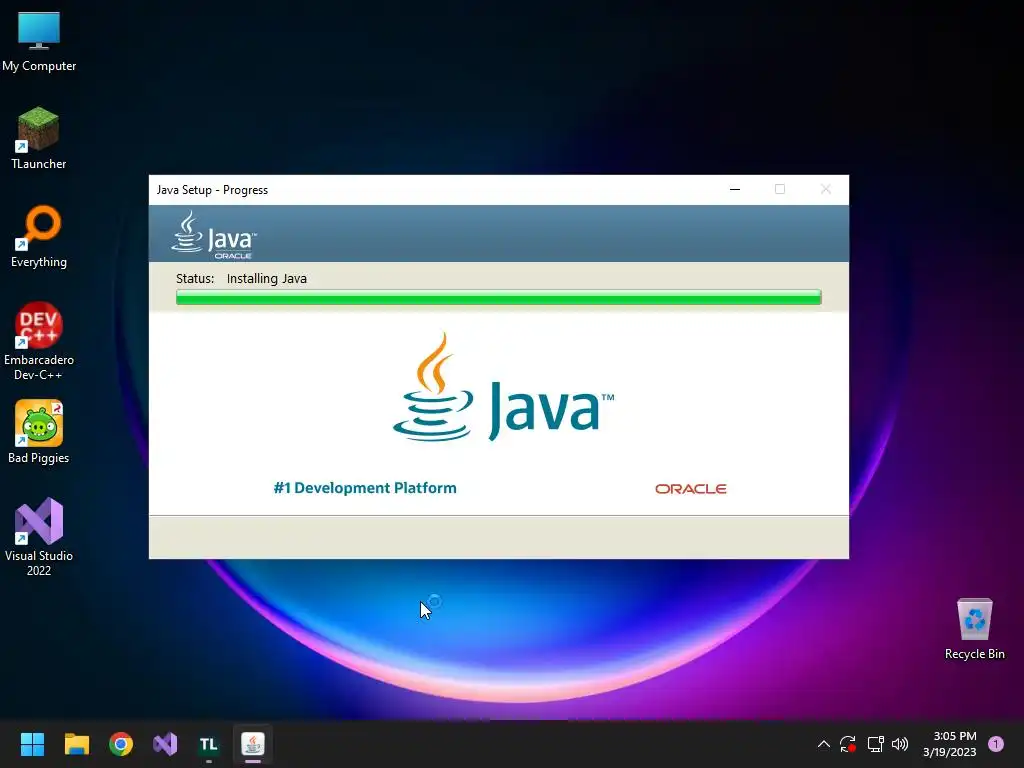Select the Embarcadero Dev-C++ shortcut
Viewport: 1024px width, 768px height.
[x=39, y=341]
